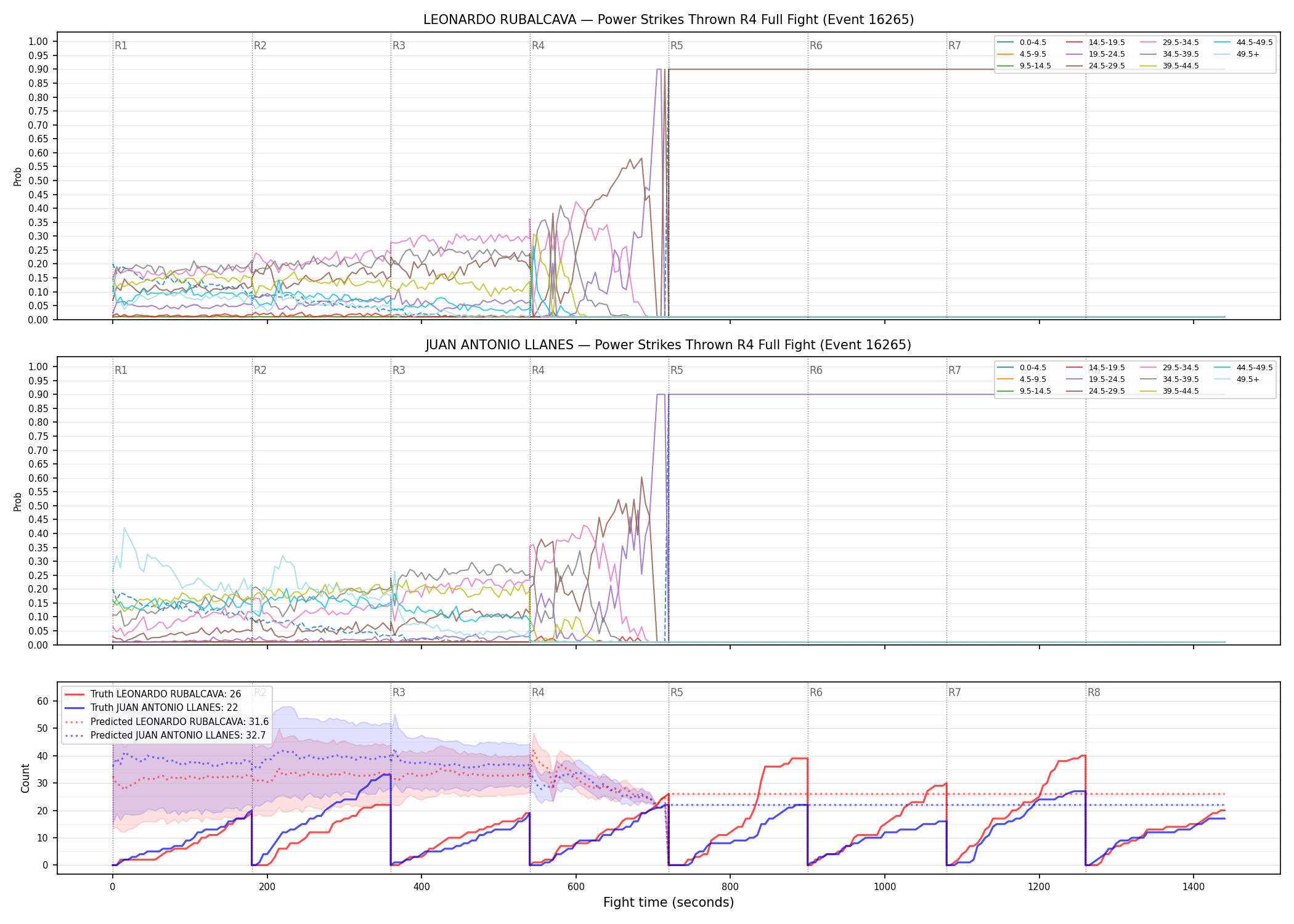This screenshot has width=1294, height=924.
Task: Click the 39.5-44.5 legend entry in middle chart
Action: click(1170, 391)
